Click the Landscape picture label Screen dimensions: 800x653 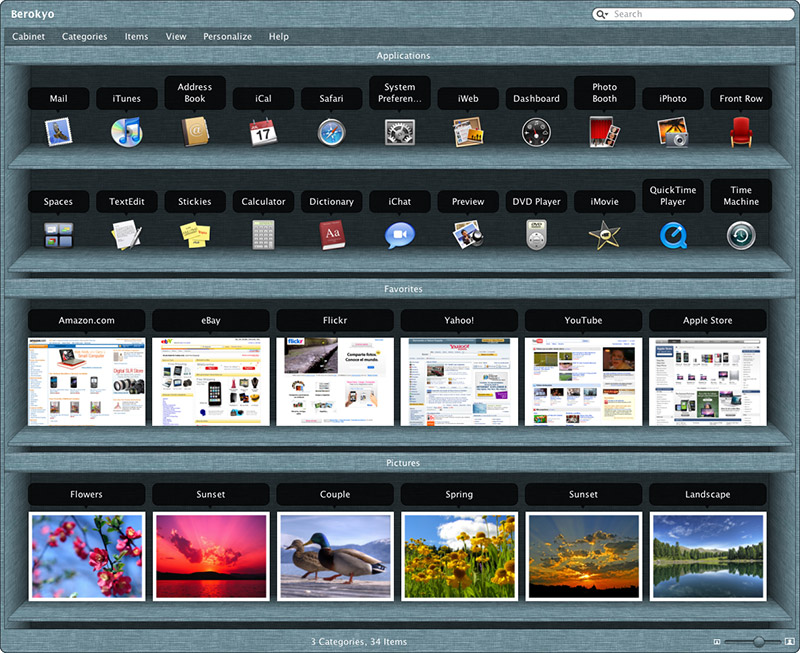tap(708, 494)
